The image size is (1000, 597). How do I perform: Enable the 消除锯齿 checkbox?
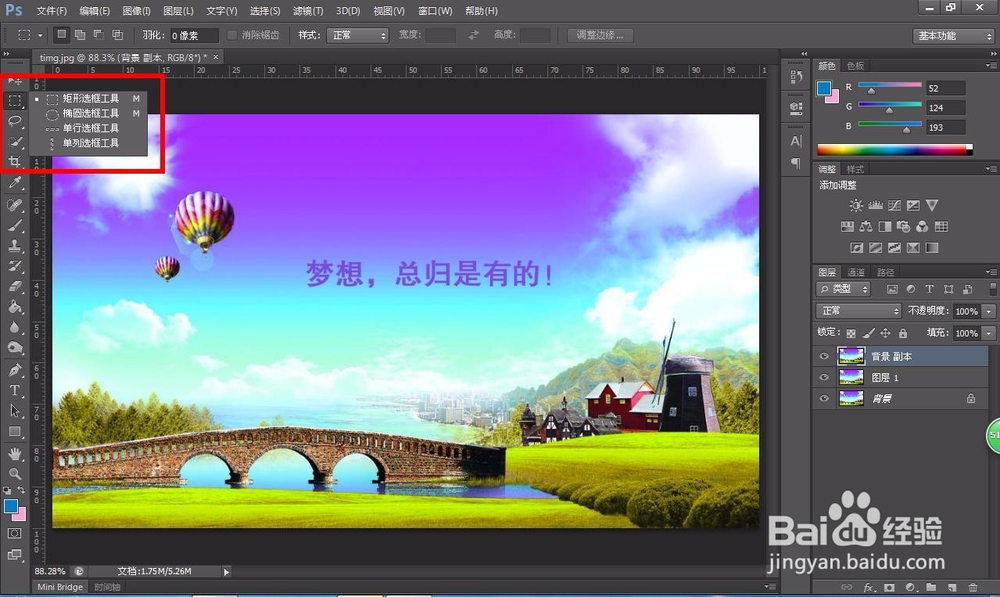pos(232,35)
